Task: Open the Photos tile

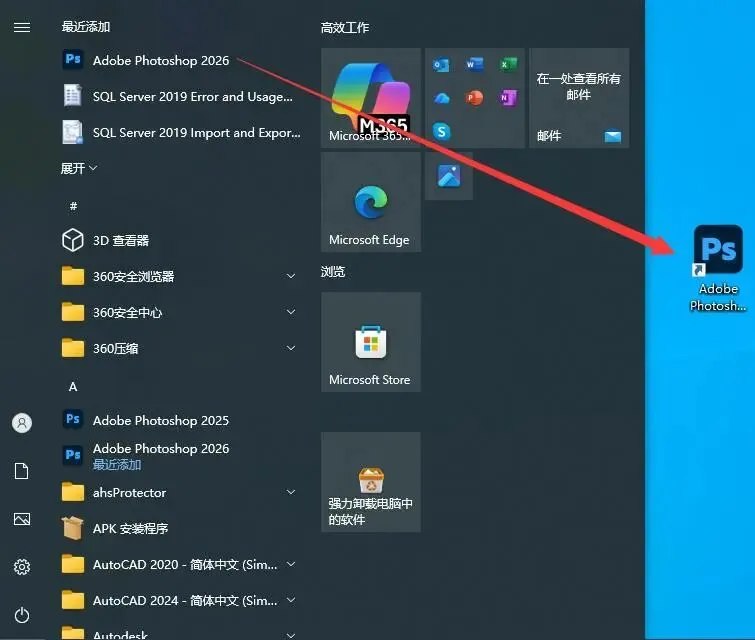Action: click(449, 176)
